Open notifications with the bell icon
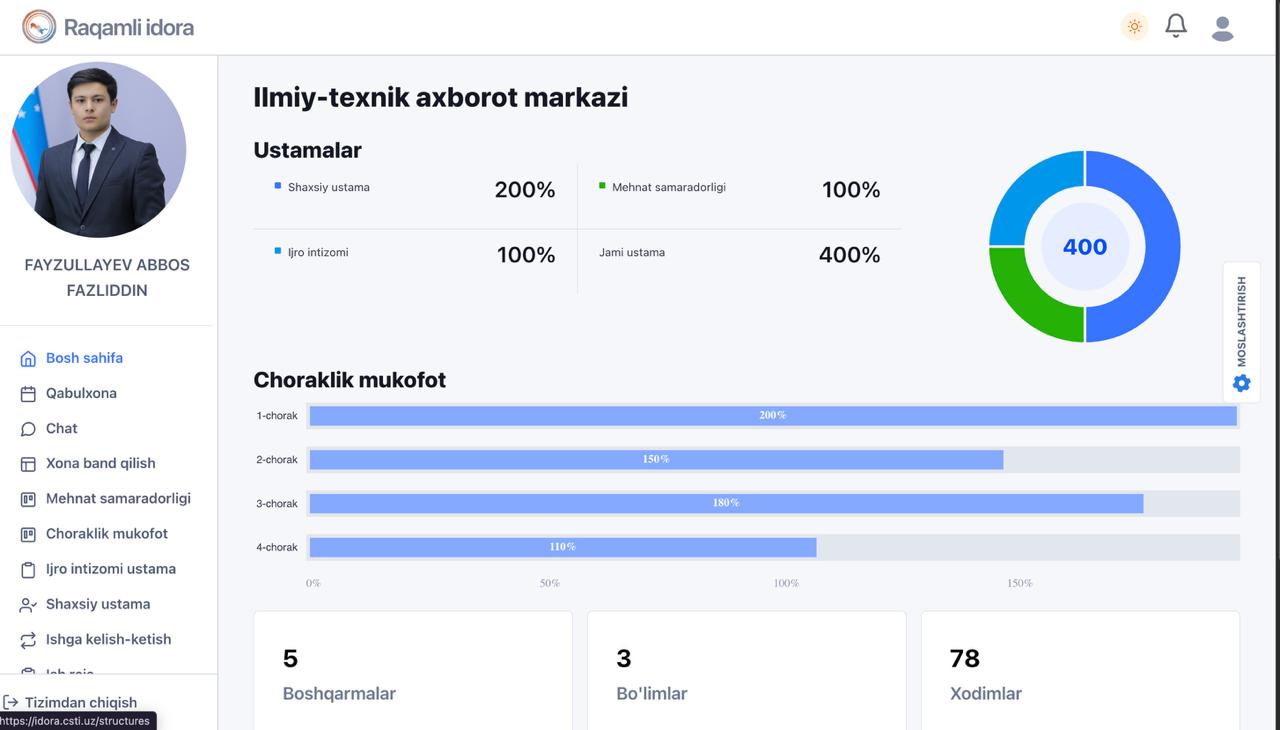Image resolution: width=1280 pixels, height=730 pixels. pos(1176,26)
